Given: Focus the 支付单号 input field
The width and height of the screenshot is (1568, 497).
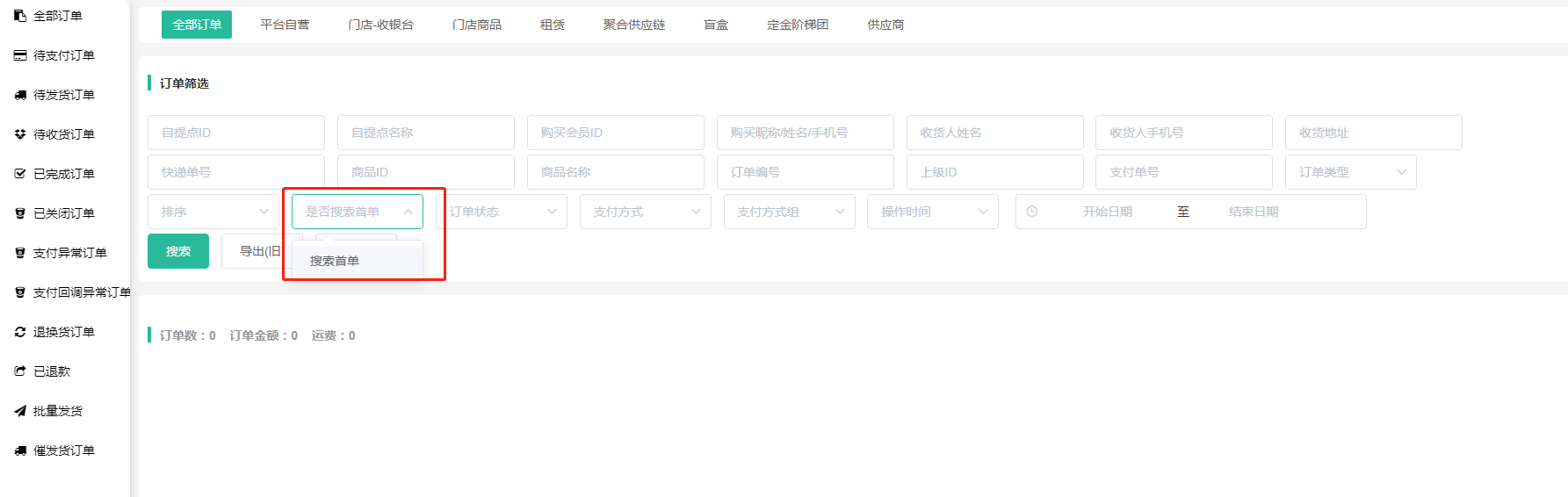Looking at the screenshot, I should 1184,172.
